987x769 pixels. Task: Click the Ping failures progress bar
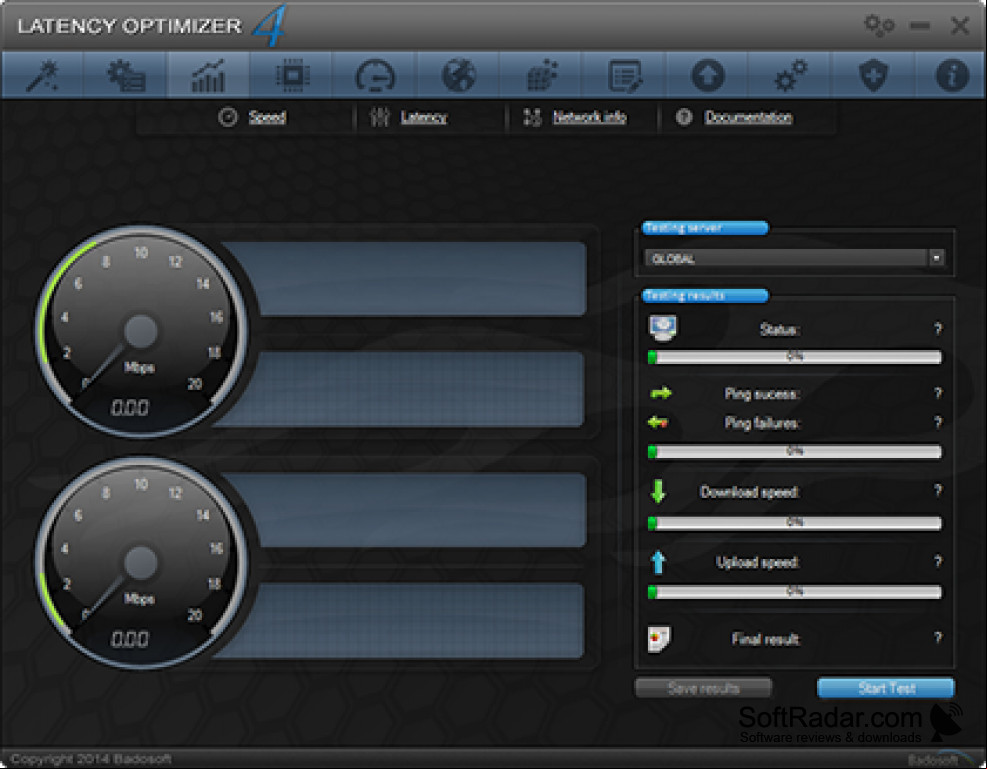coord(795,451)
